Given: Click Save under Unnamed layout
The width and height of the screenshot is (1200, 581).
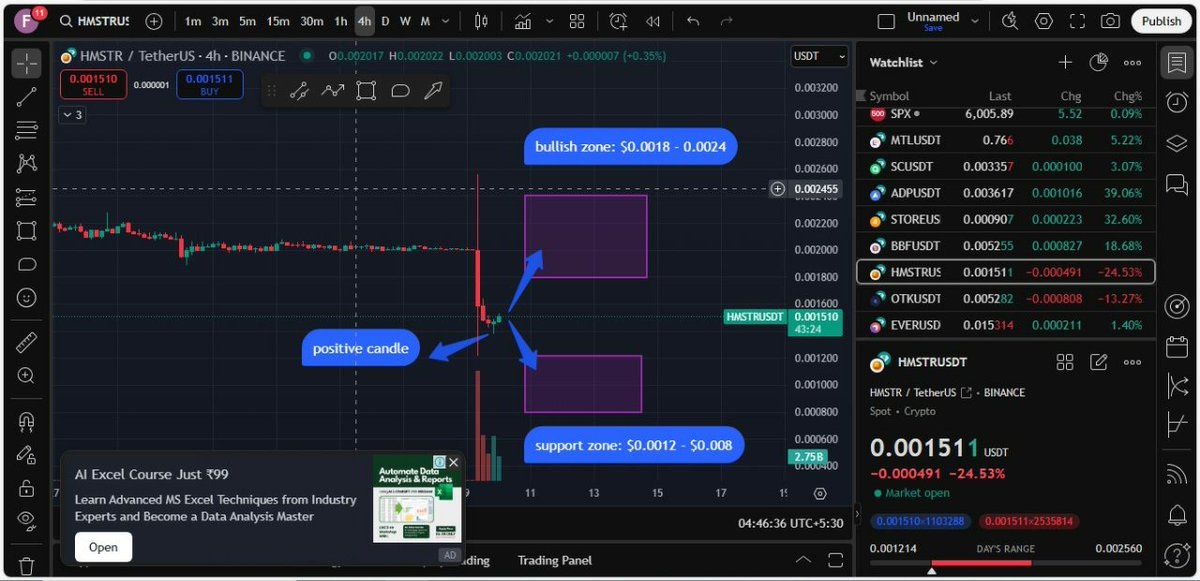Looking at the screenshot, I should (933, 28).
